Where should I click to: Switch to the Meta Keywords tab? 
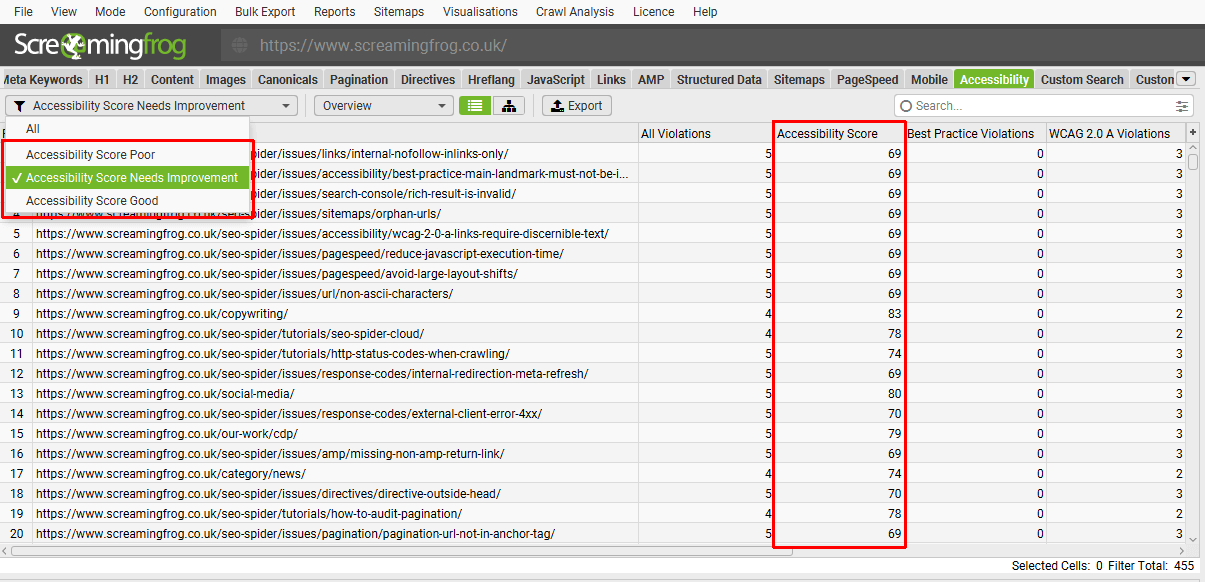pos(43,80)
